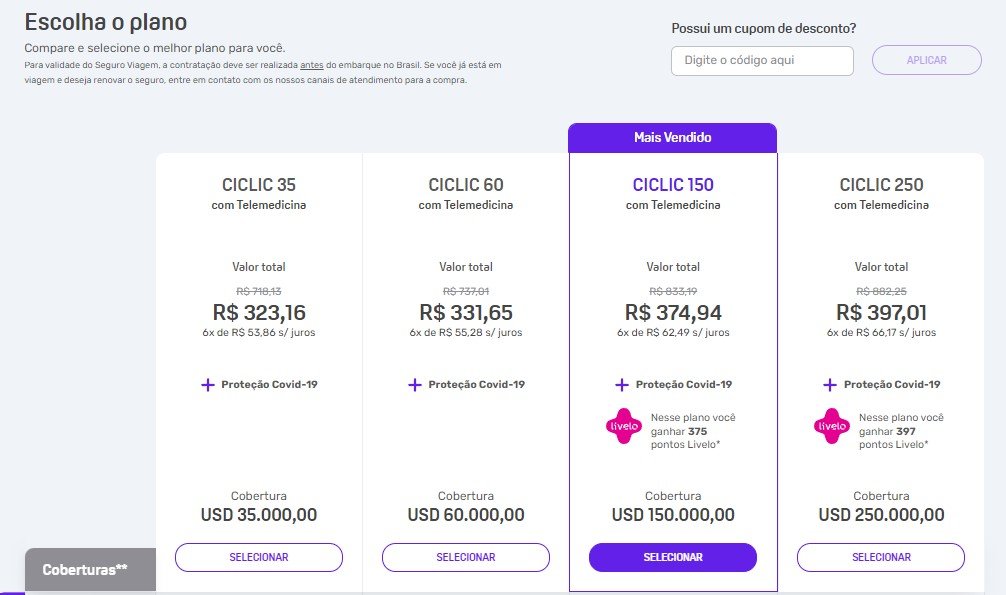Expand Proteção Covid-19 plus icon in CICLIC 35
Image resolution: width=1006 pixels, height=595 pixels.
(x=208, y=385)
